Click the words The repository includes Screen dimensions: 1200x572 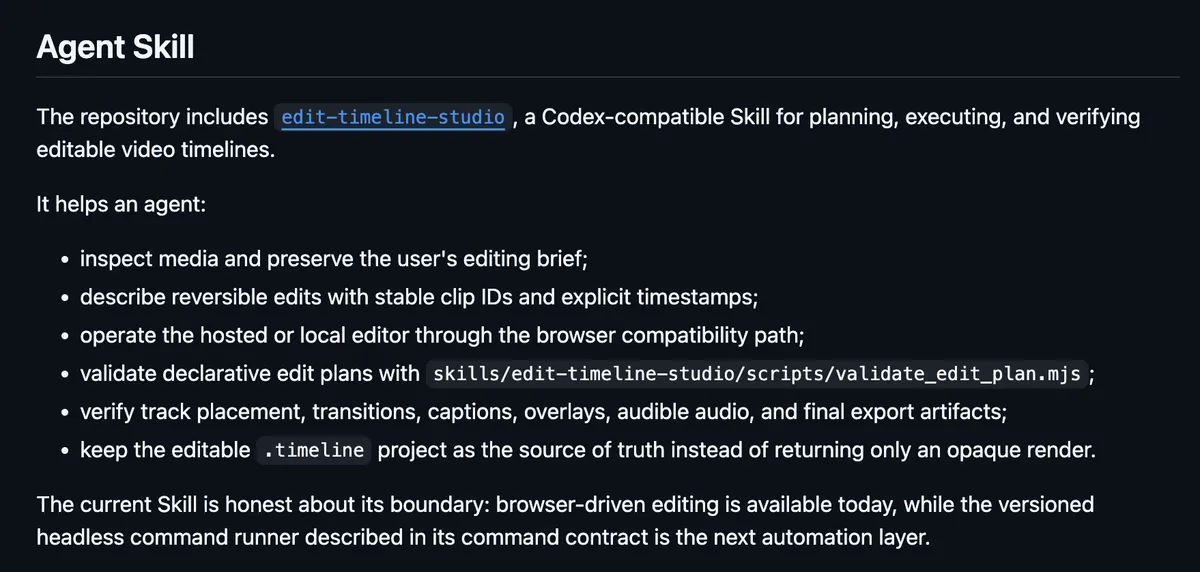click(x=153, y=117)
